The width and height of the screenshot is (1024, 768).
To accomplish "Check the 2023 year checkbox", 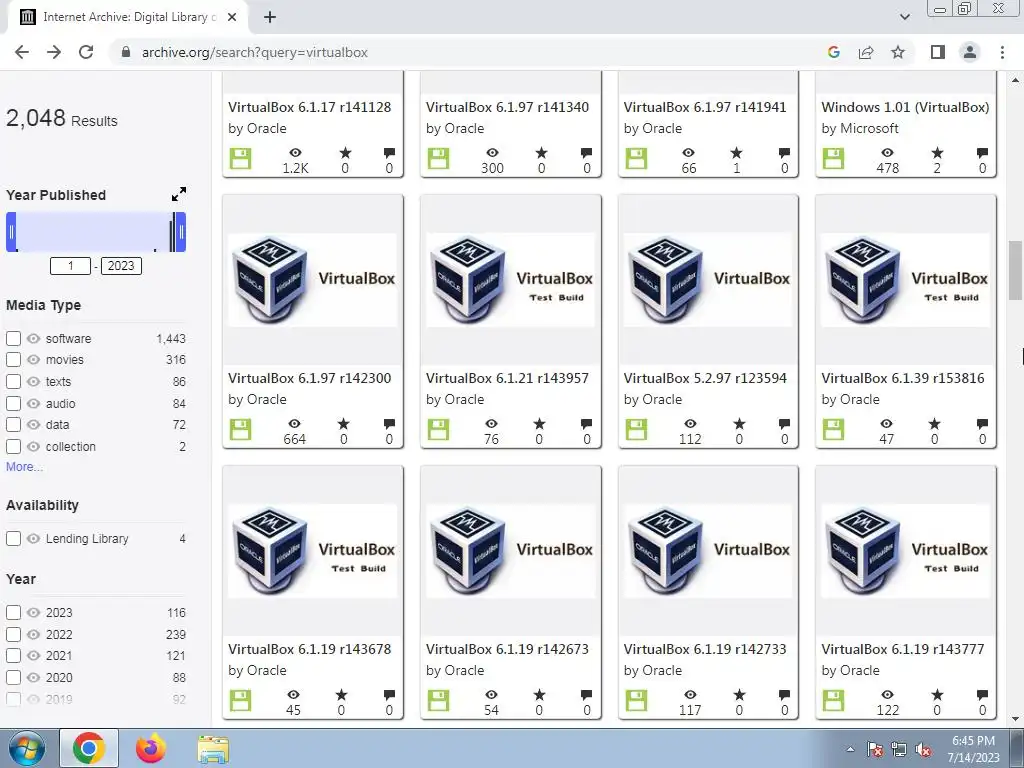I will (x=13, y=613).
